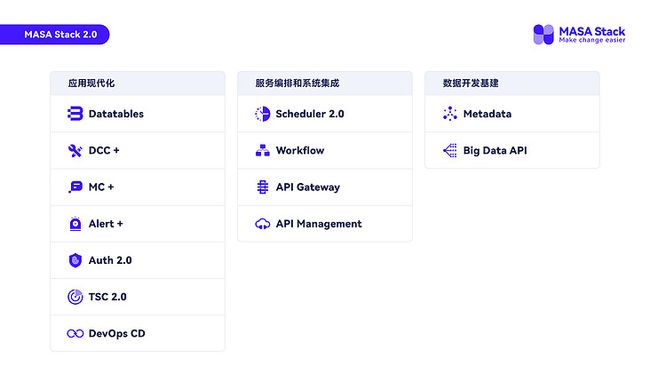Open the 应用现代化 section header

(138, 83)
